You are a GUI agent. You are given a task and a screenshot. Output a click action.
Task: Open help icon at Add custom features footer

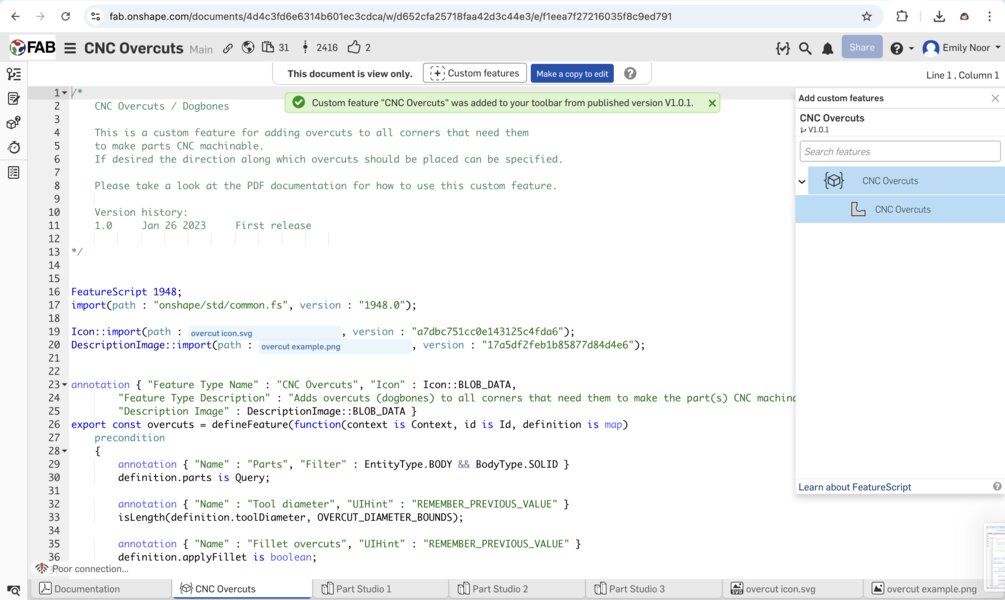click(x=997, y=487)
